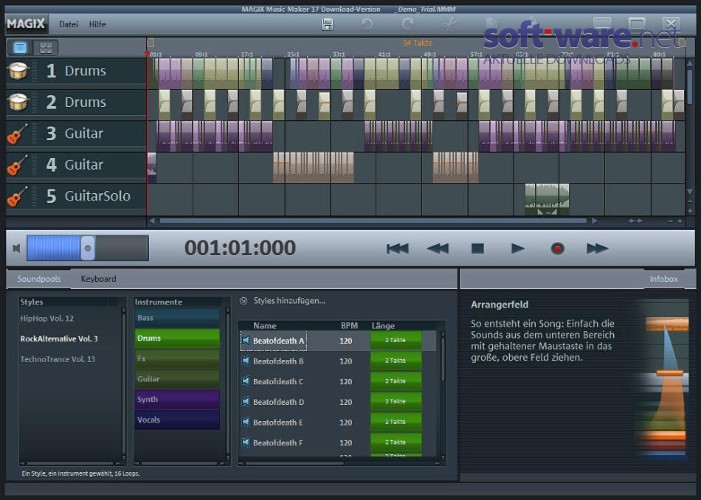Click the master volume slider handle
701x500 pixels.
coord(88,248)
